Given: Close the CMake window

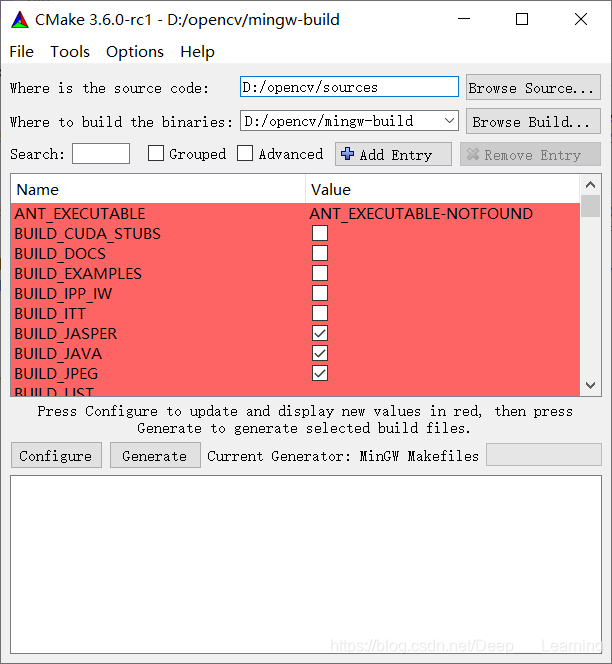Looking at the screenshot, I should click(x=581, y=19).
